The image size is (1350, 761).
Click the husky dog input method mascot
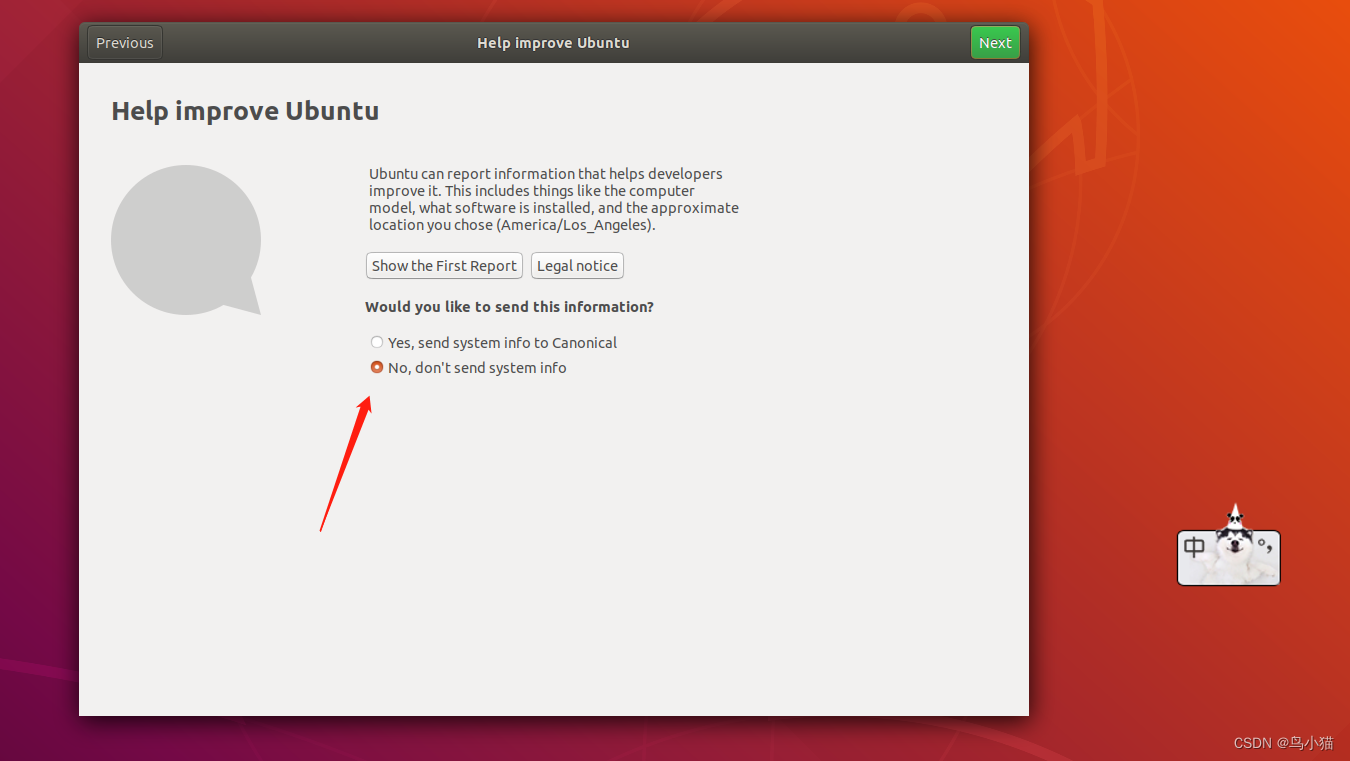coord(1236,546)
